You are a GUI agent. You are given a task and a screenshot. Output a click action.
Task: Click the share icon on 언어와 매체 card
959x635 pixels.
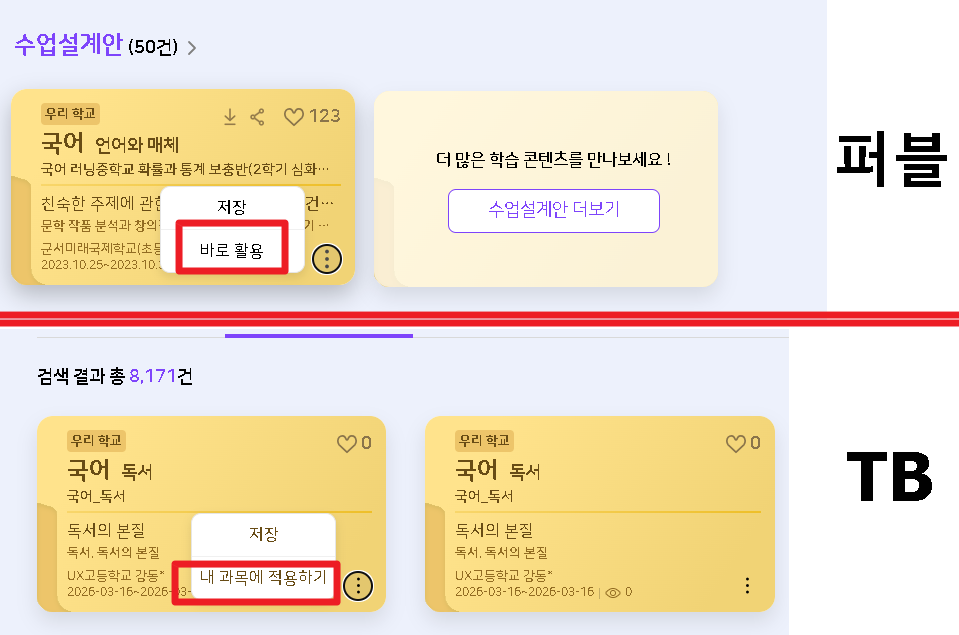coord(257,117)
